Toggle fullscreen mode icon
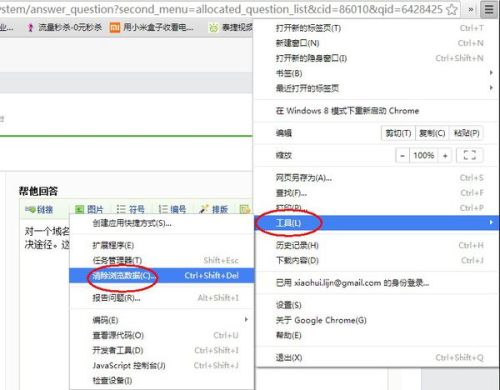 [470, 155]
